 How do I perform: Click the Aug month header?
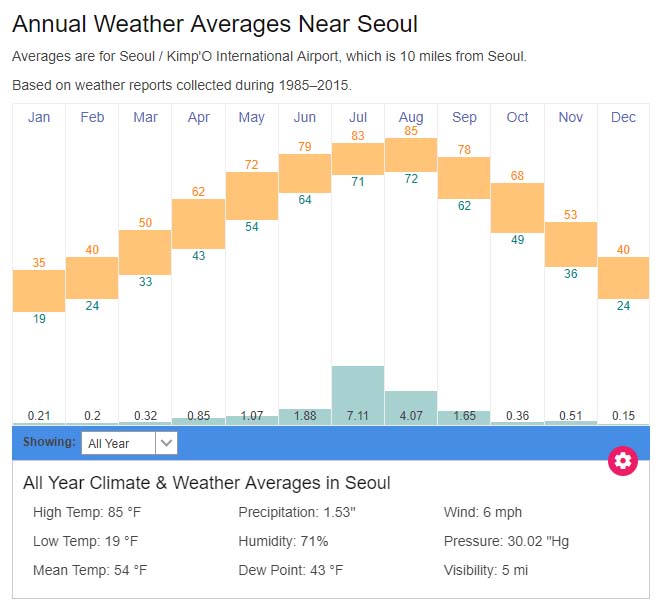point(411,118)
